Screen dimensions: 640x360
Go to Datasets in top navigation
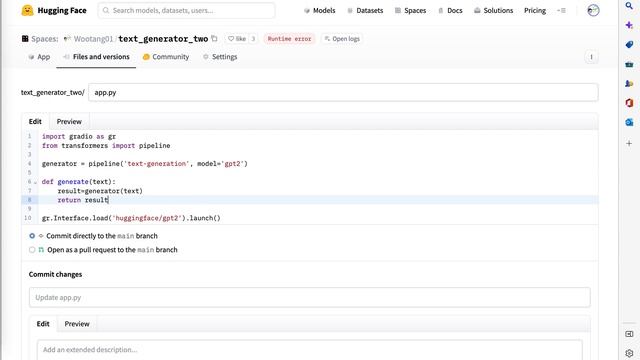click(365, 11)
